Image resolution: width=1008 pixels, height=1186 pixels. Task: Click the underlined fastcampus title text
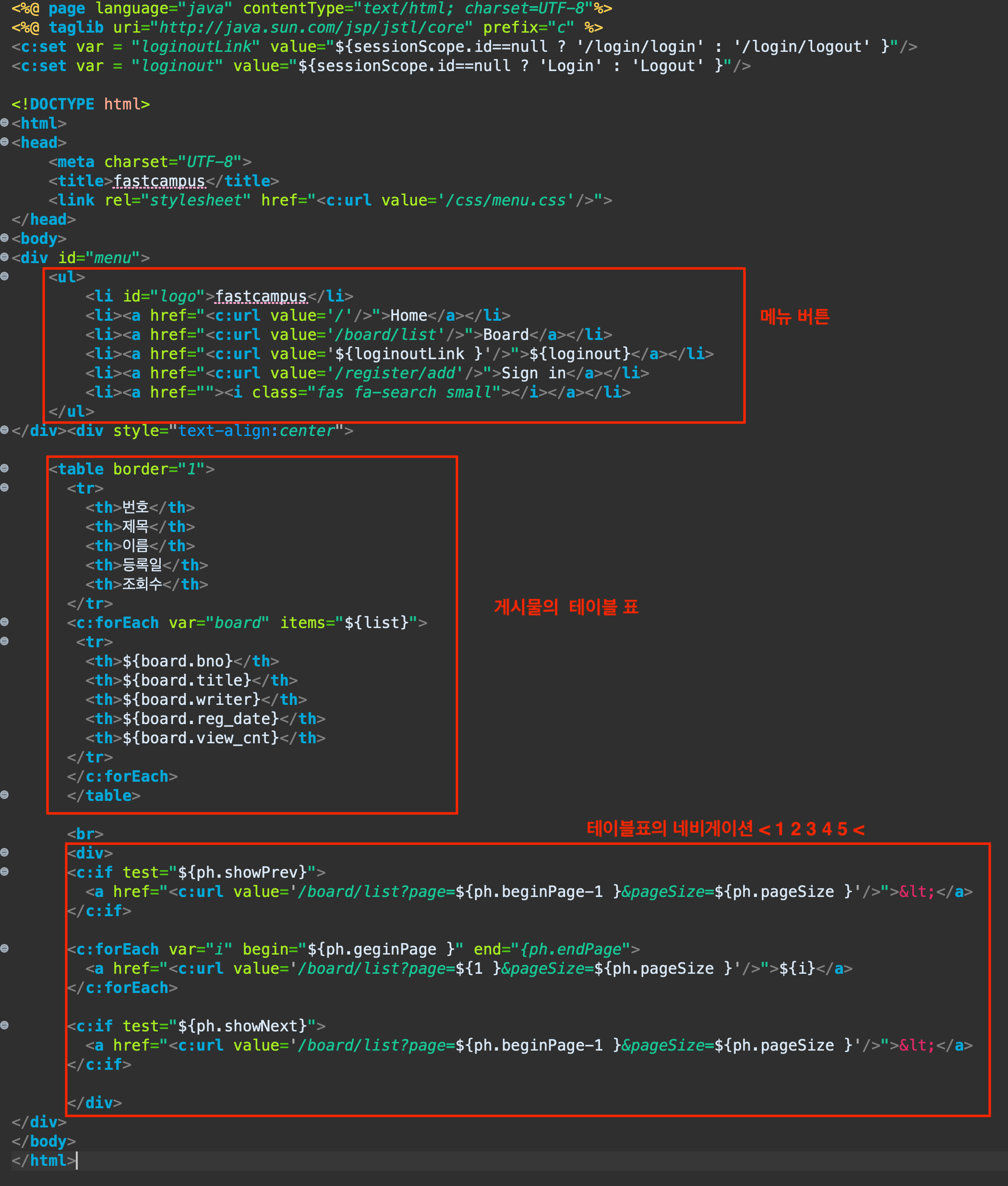click(159, 181)
